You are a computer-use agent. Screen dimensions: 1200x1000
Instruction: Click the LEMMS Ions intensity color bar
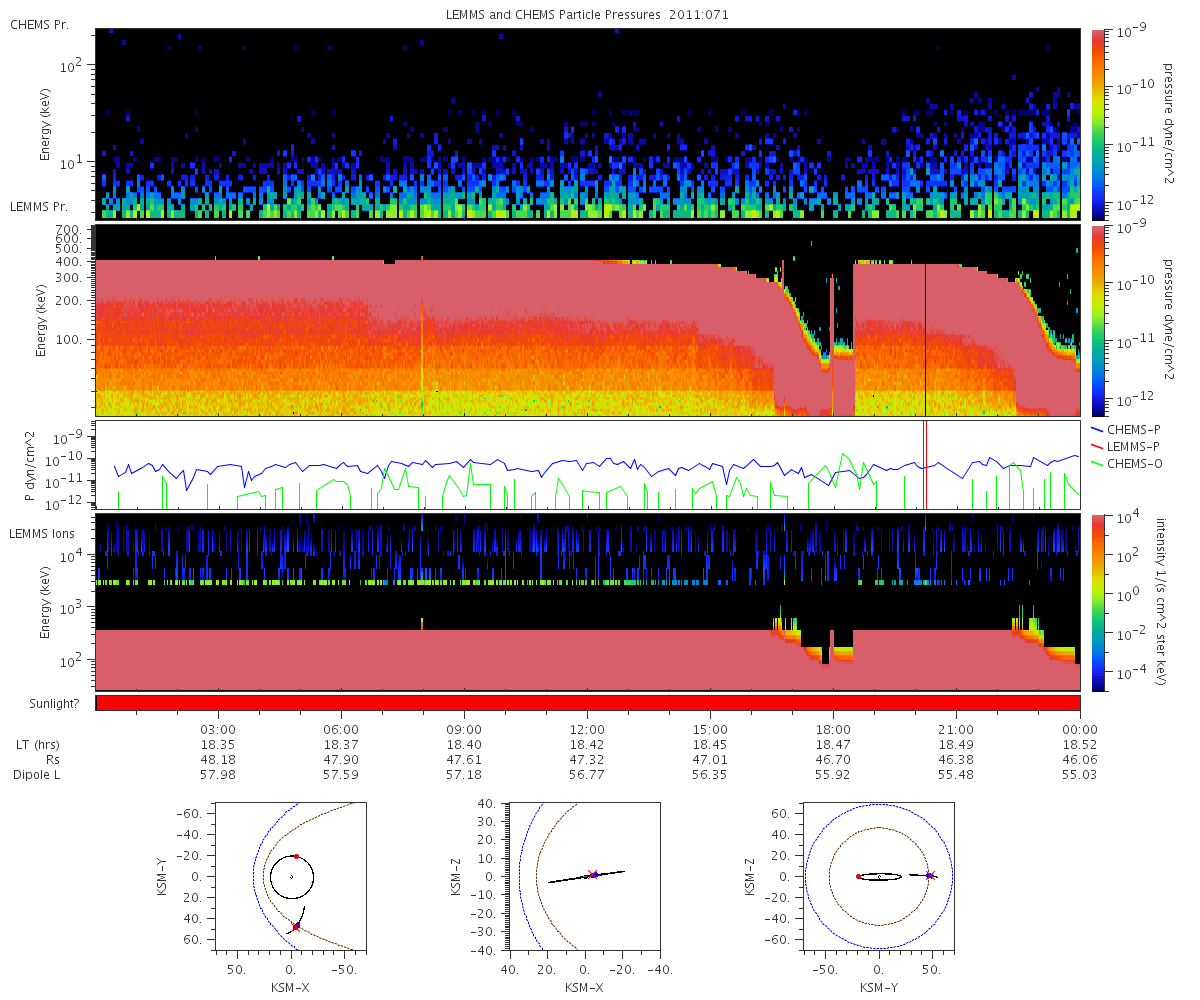click(x=1098, y=602)
